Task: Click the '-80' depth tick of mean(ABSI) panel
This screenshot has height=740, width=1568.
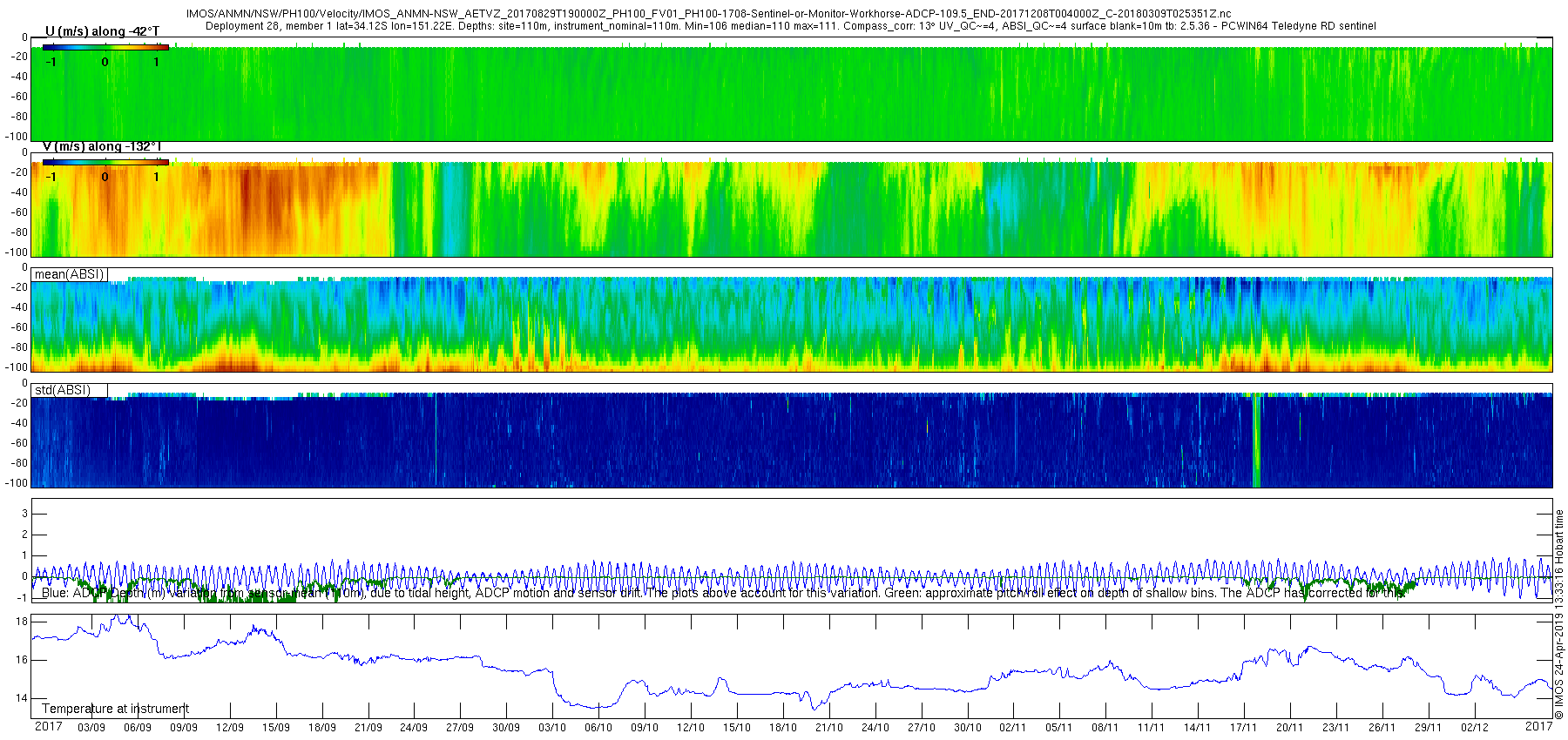Action: (18, 347)
